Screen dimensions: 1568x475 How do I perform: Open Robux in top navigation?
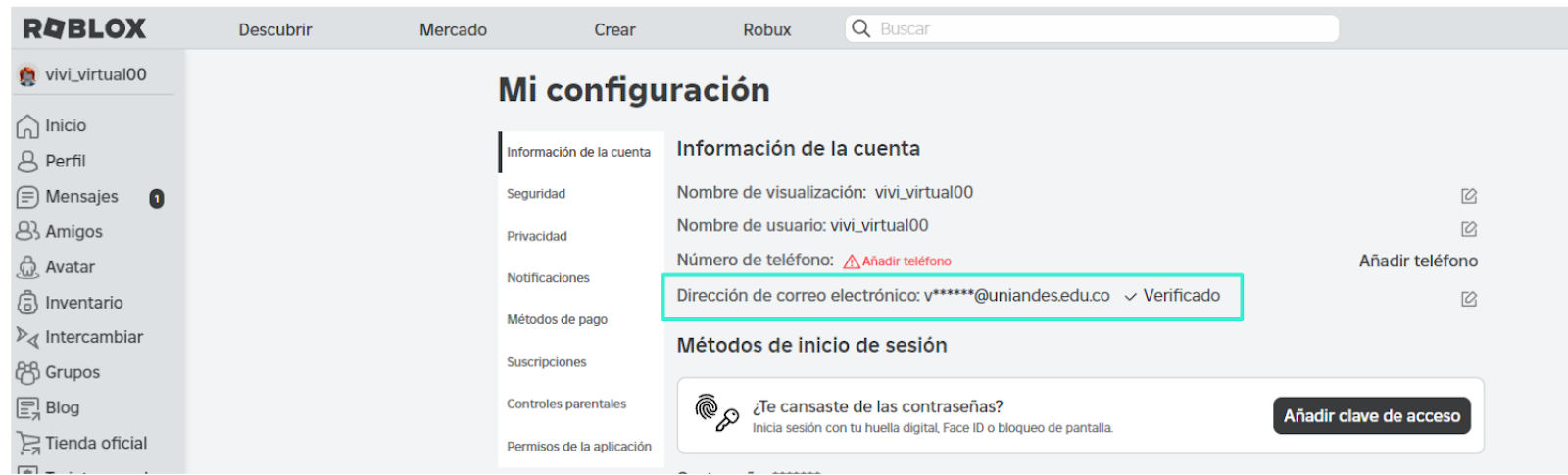(x=767, y=30)
